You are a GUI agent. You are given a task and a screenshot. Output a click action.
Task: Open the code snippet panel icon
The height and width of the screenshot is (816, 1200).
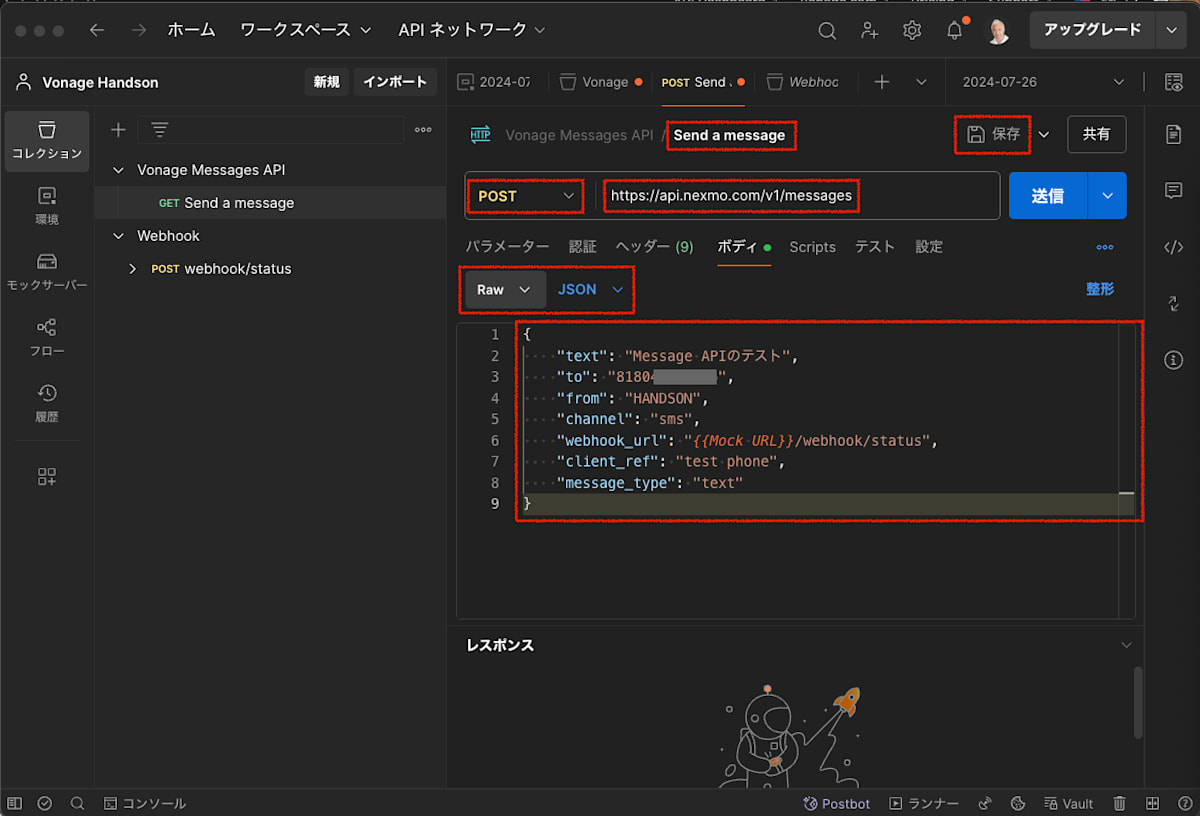point(1174,247)
